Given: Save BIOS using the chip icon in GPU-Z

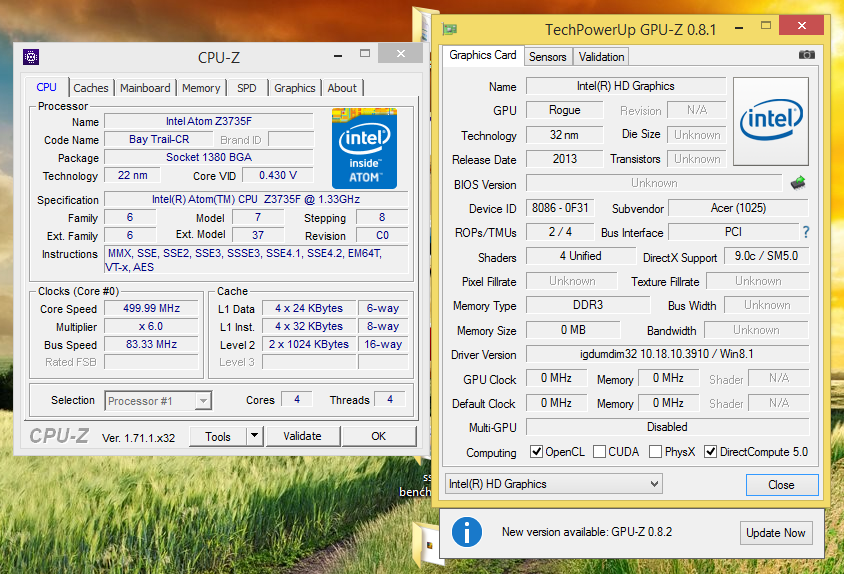Looking at the screenshot, I should [x=798, y=183].
